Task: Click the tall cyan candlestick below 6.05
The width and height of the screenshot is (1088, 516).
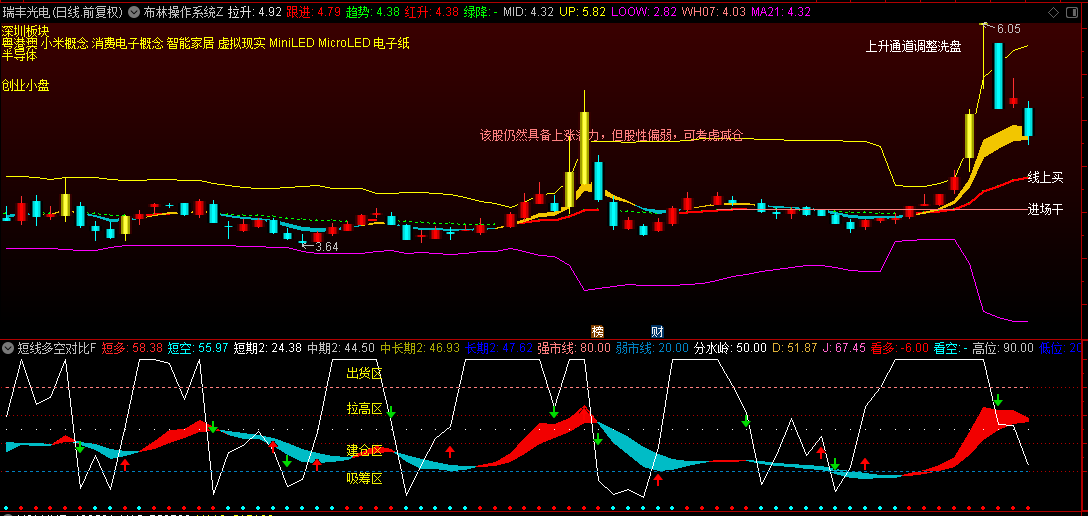Action: (998, 76)
